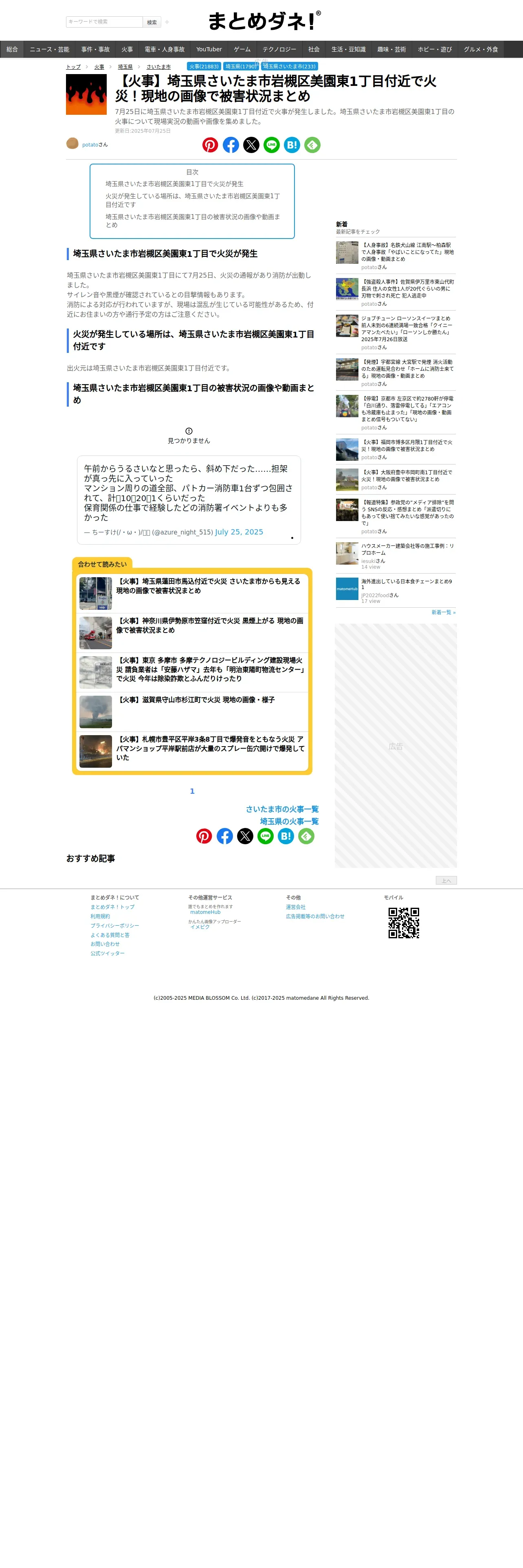Open the YouTuber navigation tab
This screenshot has width=523, height=1568.
point(209,49)
